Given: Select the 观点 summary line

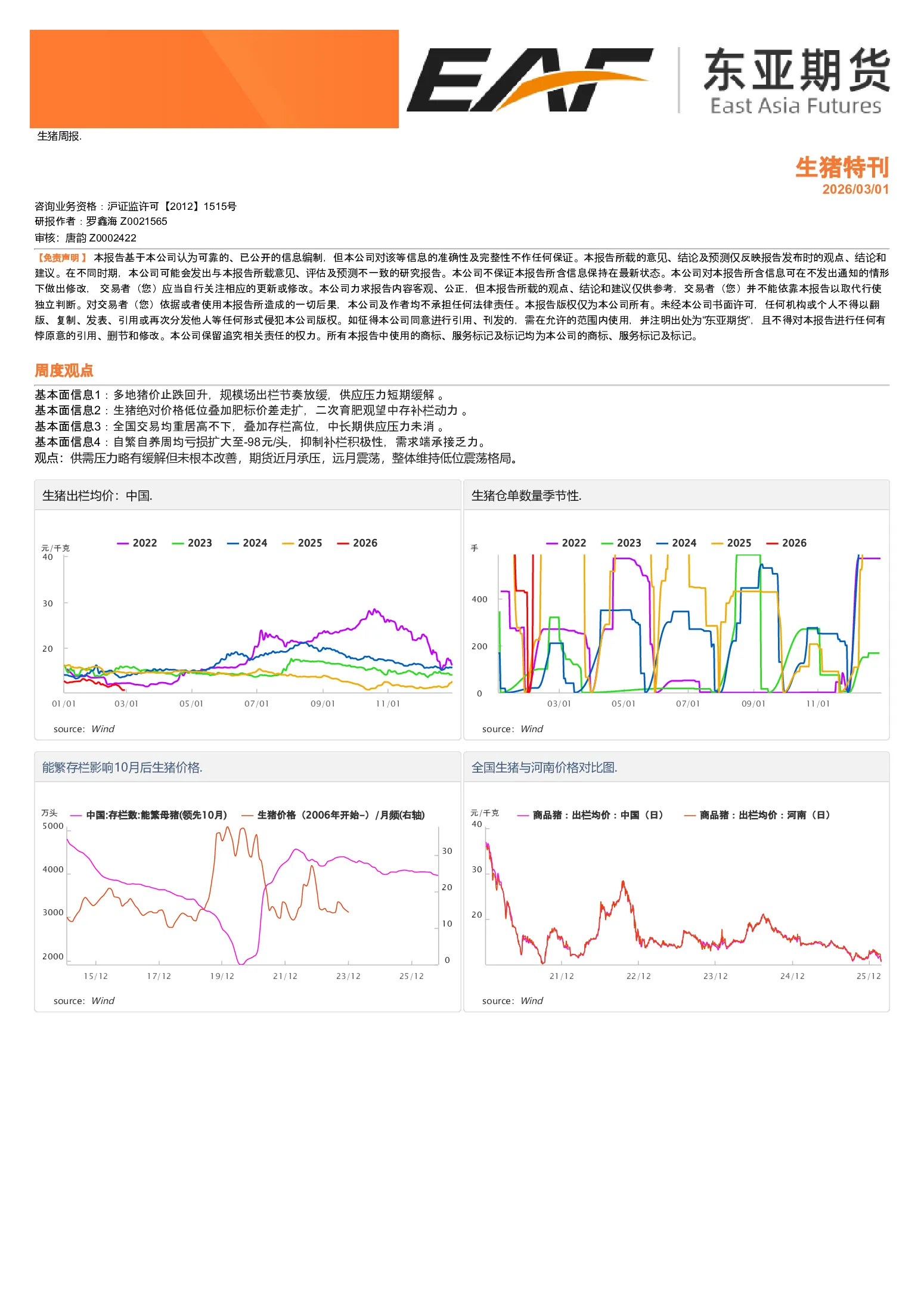Looking at the screenshot, I should point(277,458).
